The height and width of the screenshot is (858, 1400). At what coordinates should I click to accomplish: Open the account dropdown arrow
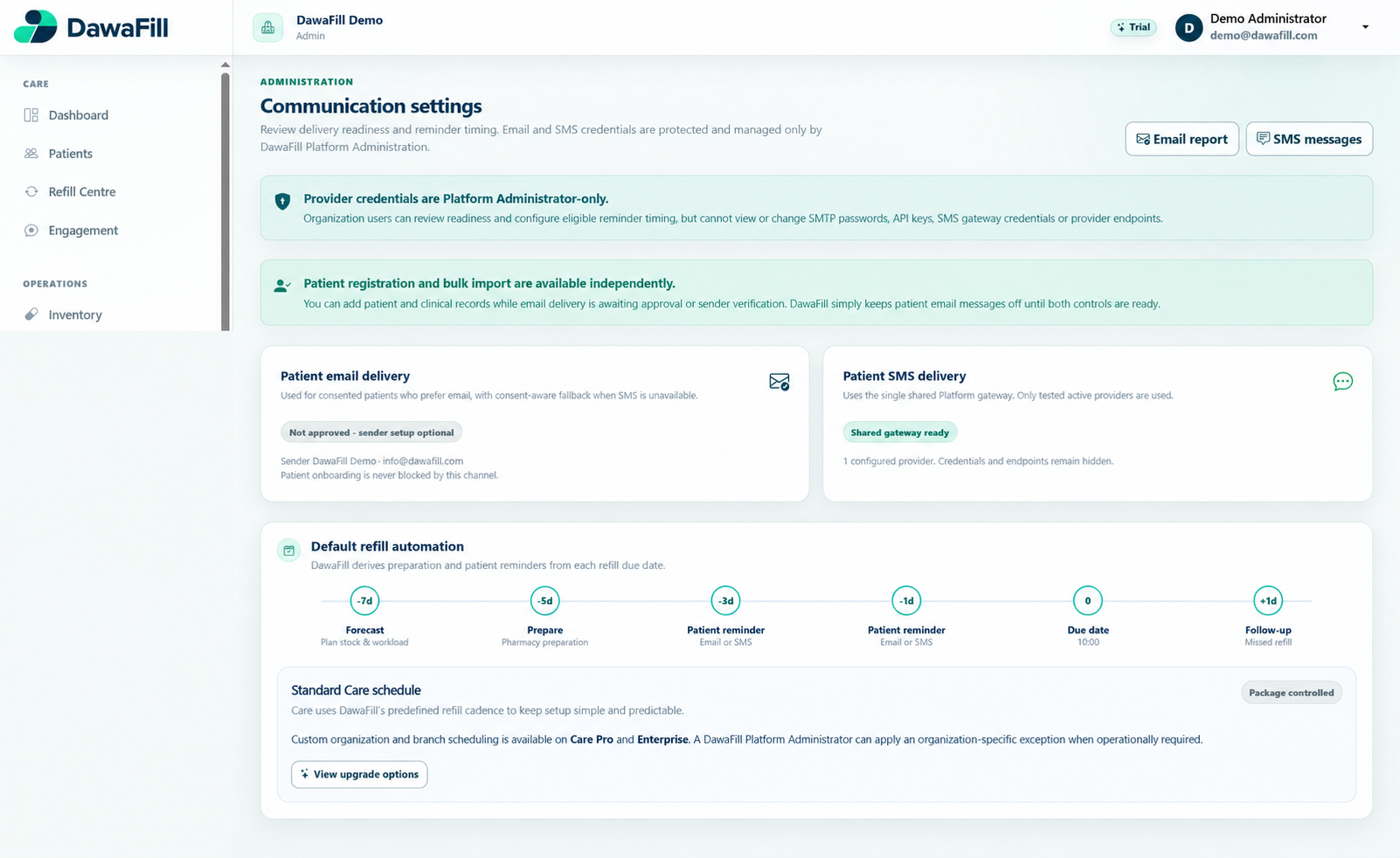point(1365,27)
